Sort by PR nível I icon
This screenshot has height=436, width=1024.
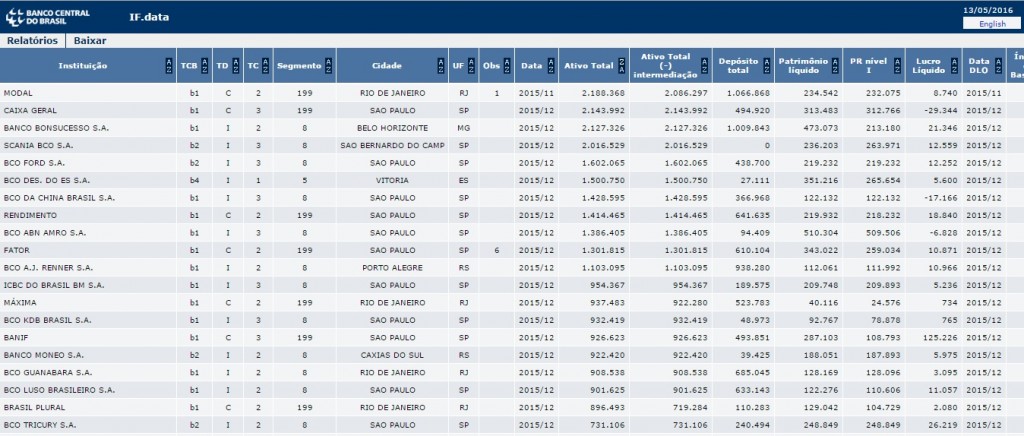[896, 66]
